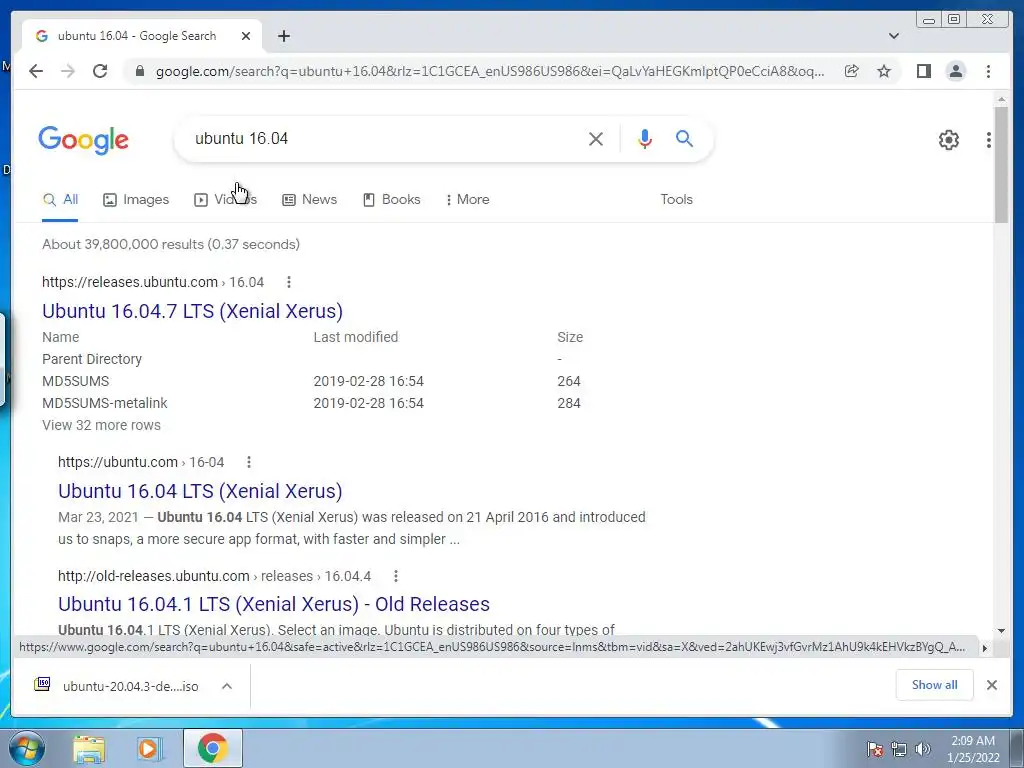Switch to Videos results
This screenshot has height=768, width=1024.
point(225,200)
